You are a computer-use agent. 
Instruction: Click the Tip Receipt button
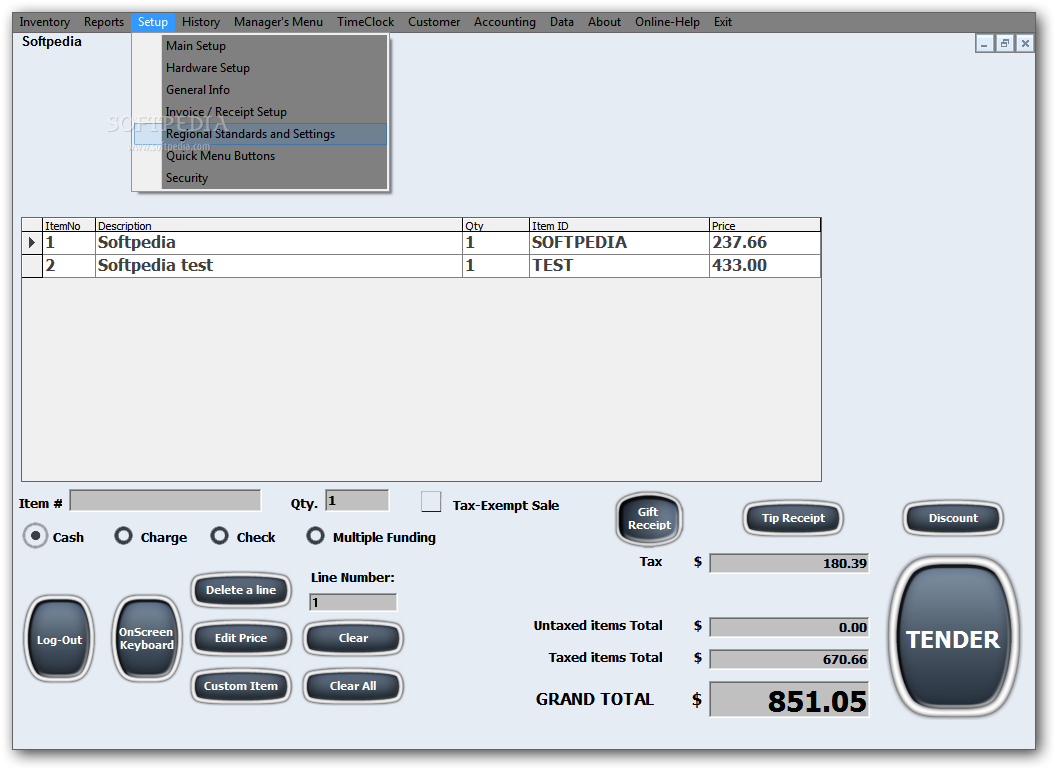(793, 518)
